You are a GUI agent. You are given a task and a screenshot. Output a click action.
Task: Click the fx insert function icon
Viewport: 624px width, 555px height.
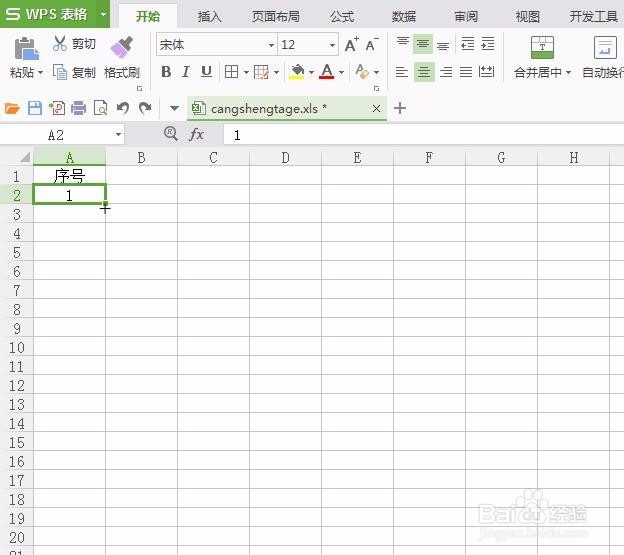pos(197,134)
